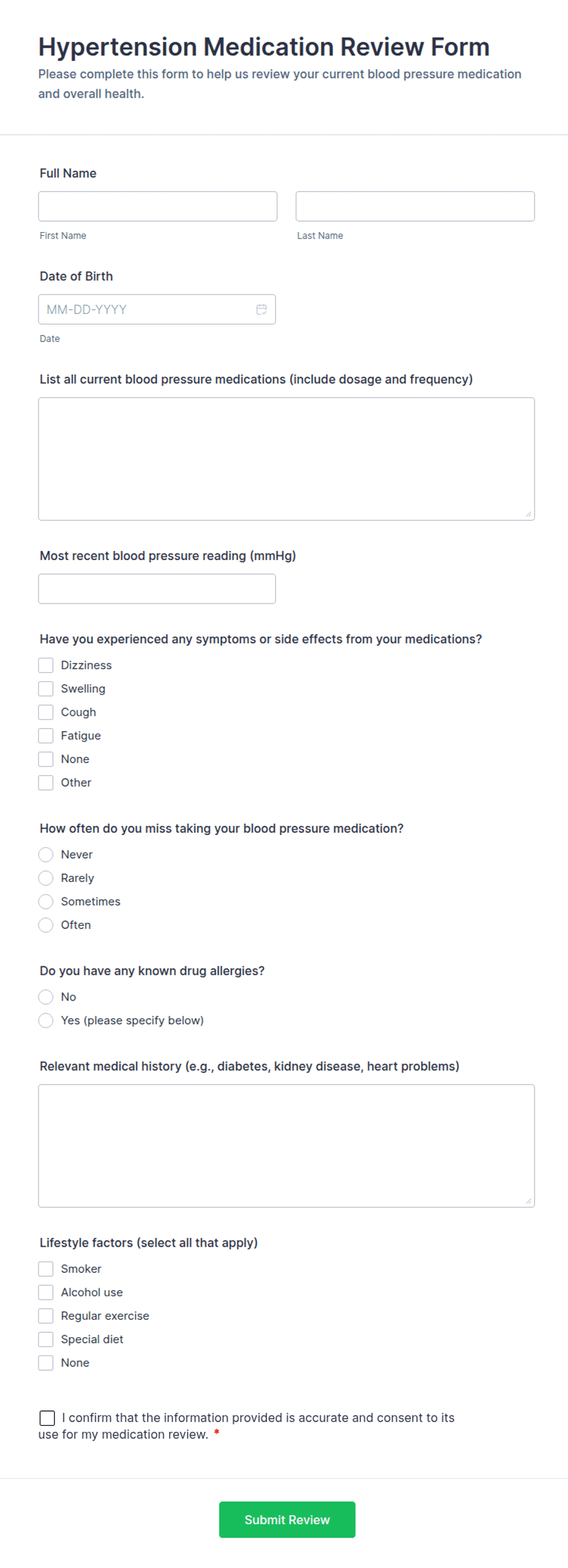Image resolution: width=568 pixels, height=1568 pixels.
Task: Select Never for missing medication
Action: 45,855
